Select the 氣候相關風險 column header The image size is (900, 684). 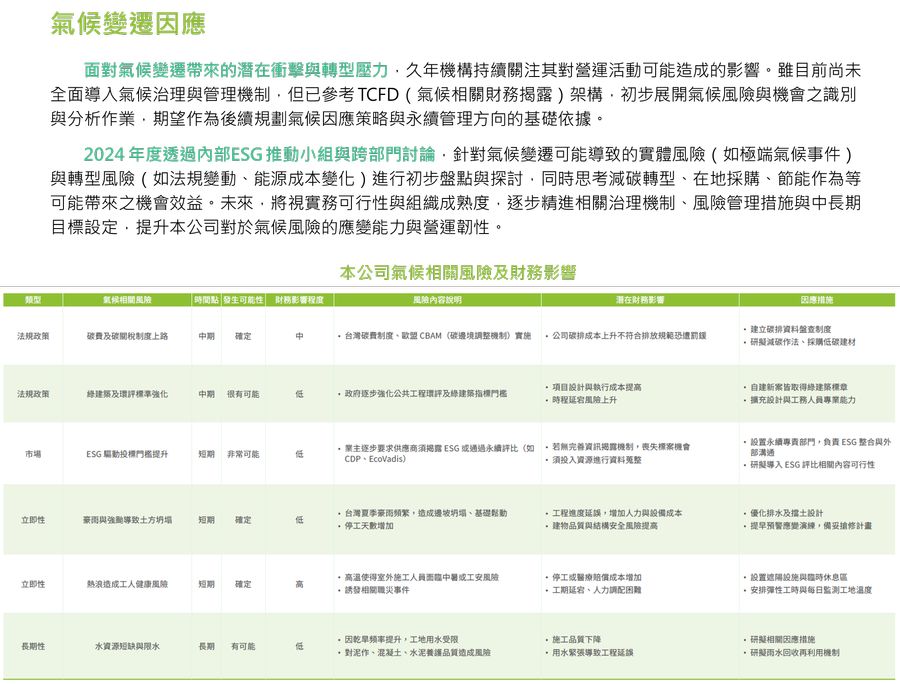(127, 300)
